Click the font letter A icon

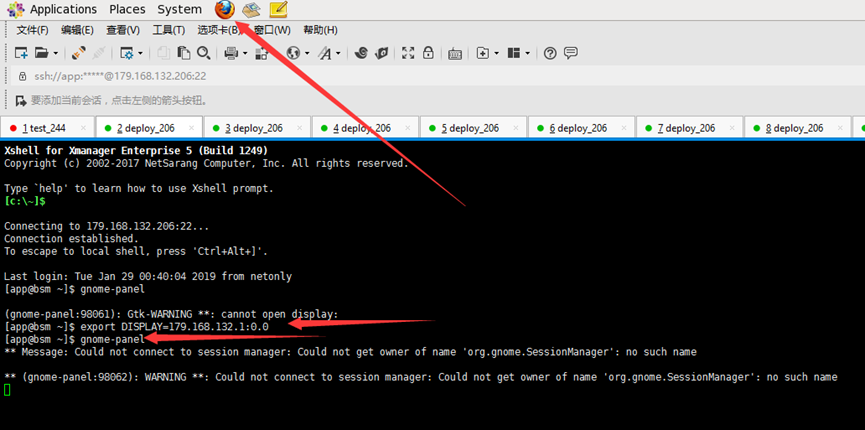[325, 53]
